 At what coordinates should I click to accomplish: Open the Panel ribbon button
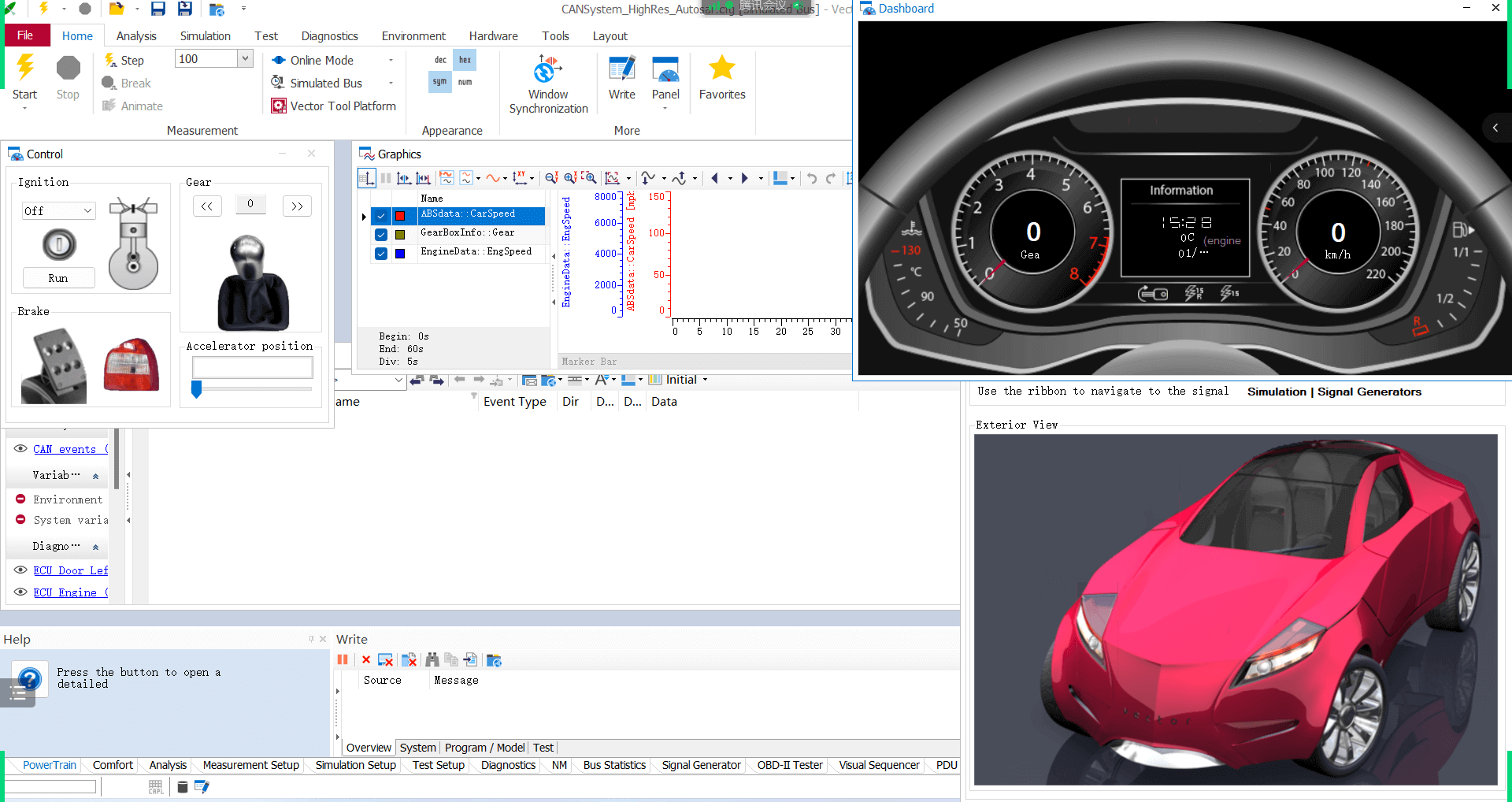(x=665, y=77)
